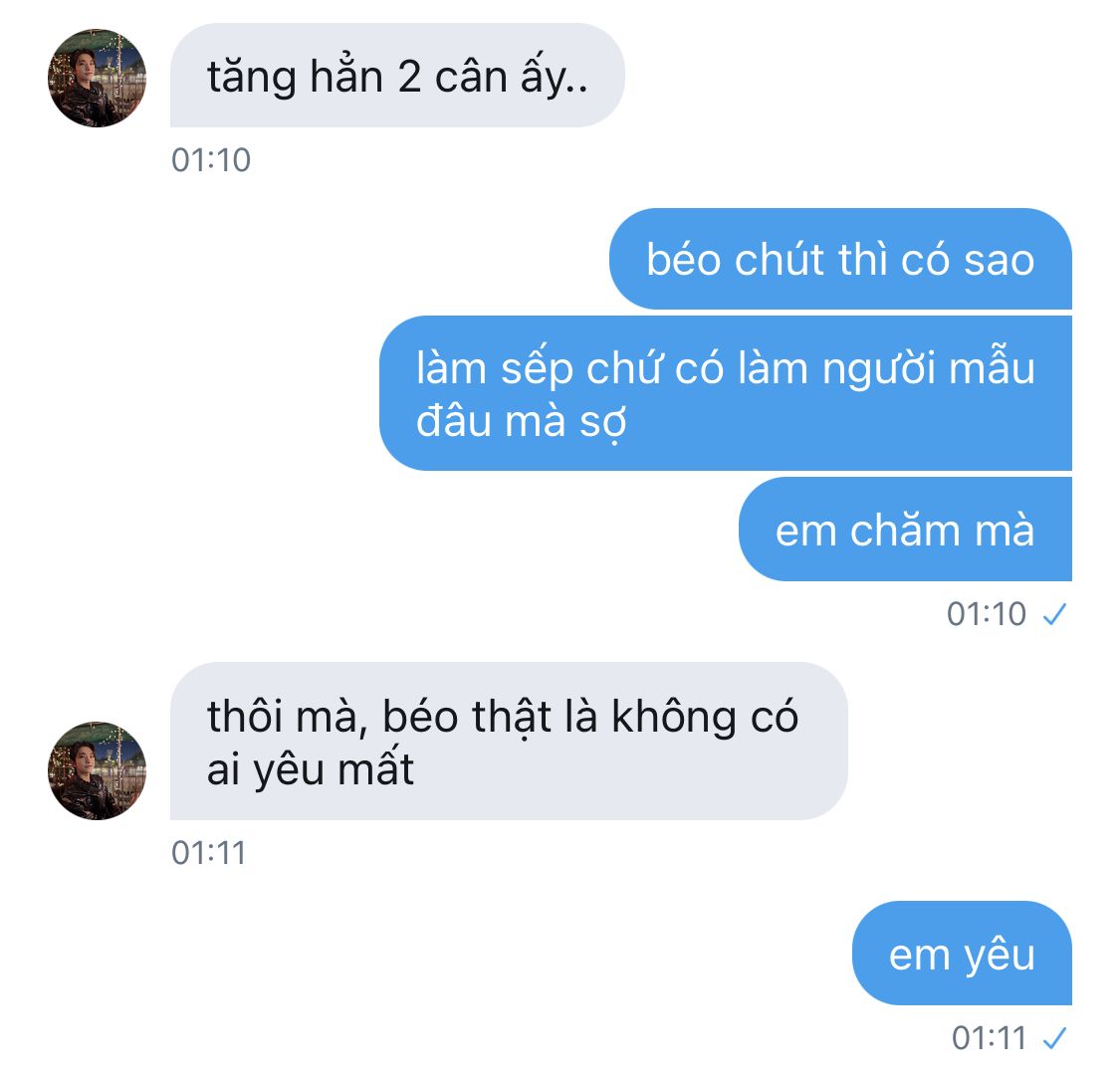This screenshot has width=1120, height=1076.
Task: Tap the text 'ai yêu mất' in gray bubble
Action: pos(310,769)
